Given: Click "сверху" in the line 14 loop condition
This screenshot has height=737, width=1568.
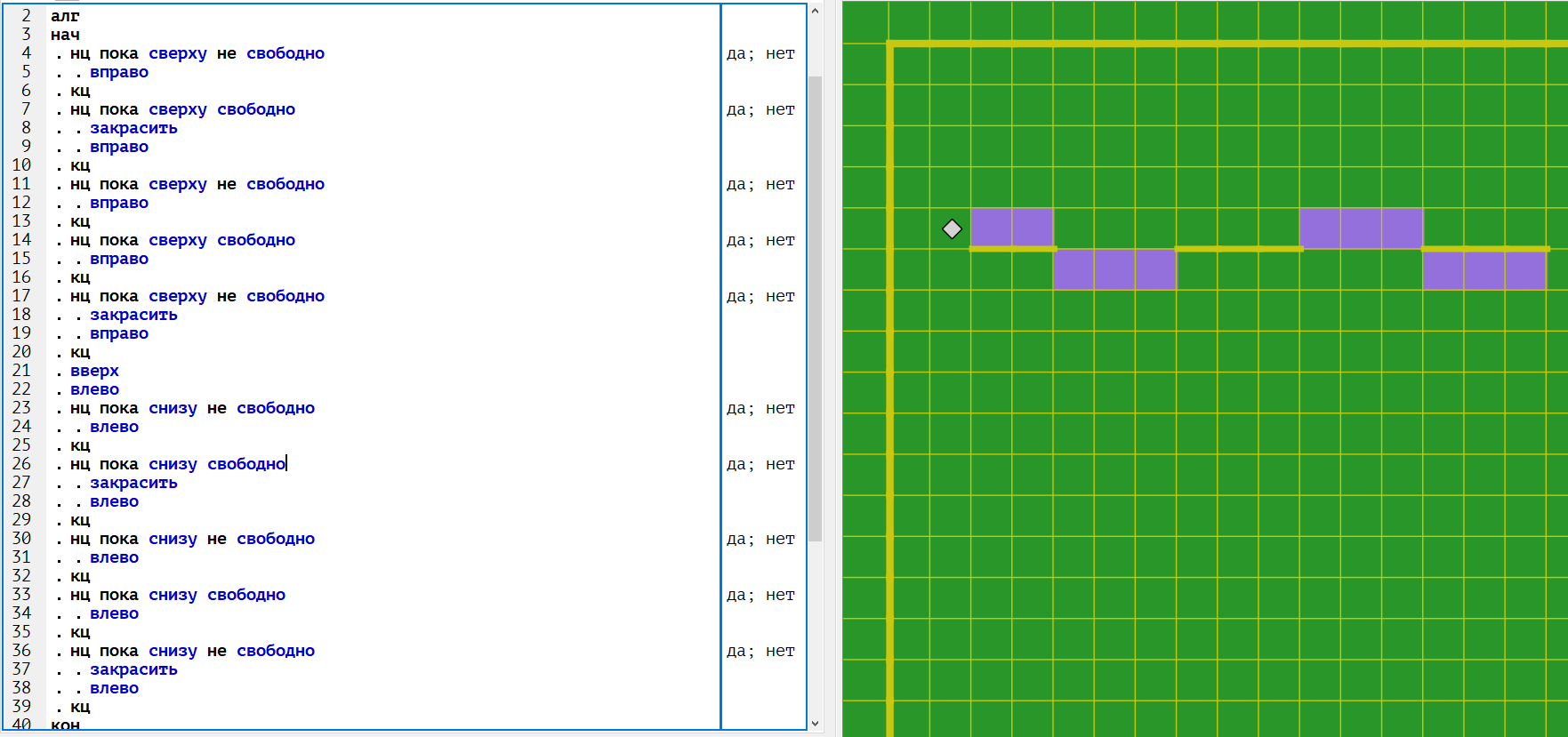Looking at the screenshot, I should (177, 240).
